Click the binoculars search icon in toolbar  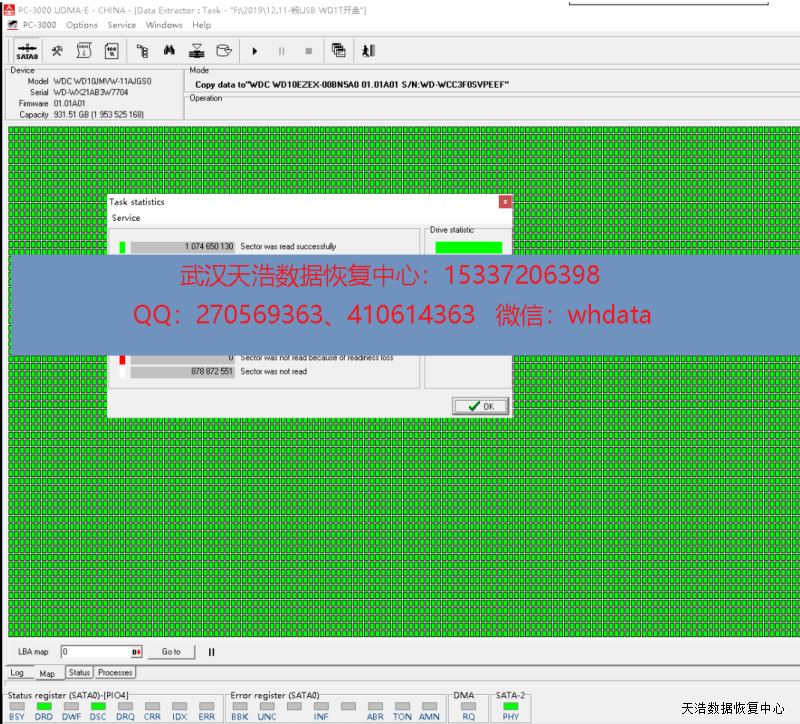170,51
